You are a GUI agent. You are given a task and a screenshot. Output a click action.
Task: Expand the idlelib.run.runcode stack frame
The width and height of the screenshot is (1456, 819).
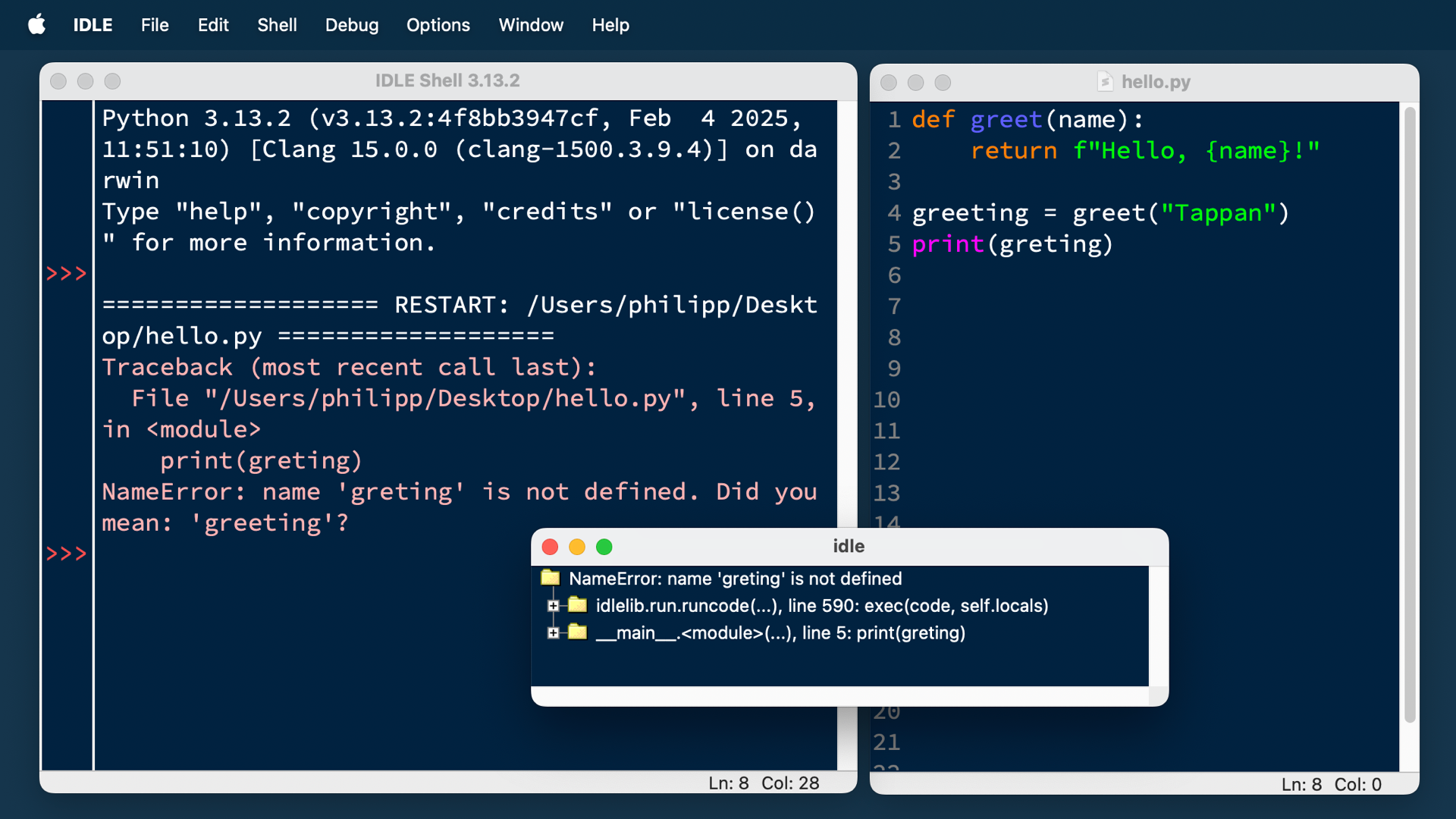553,605
